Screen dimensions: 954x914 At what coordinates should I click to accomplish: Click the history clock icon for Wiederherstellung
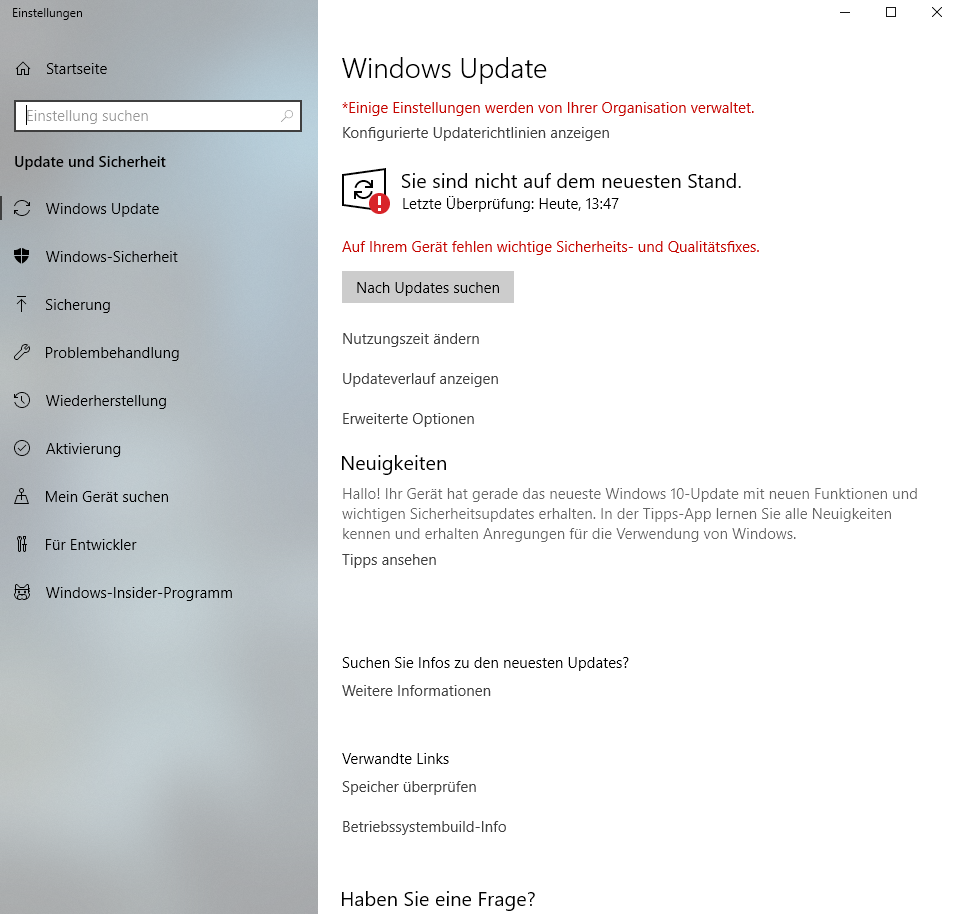point(22,400)
